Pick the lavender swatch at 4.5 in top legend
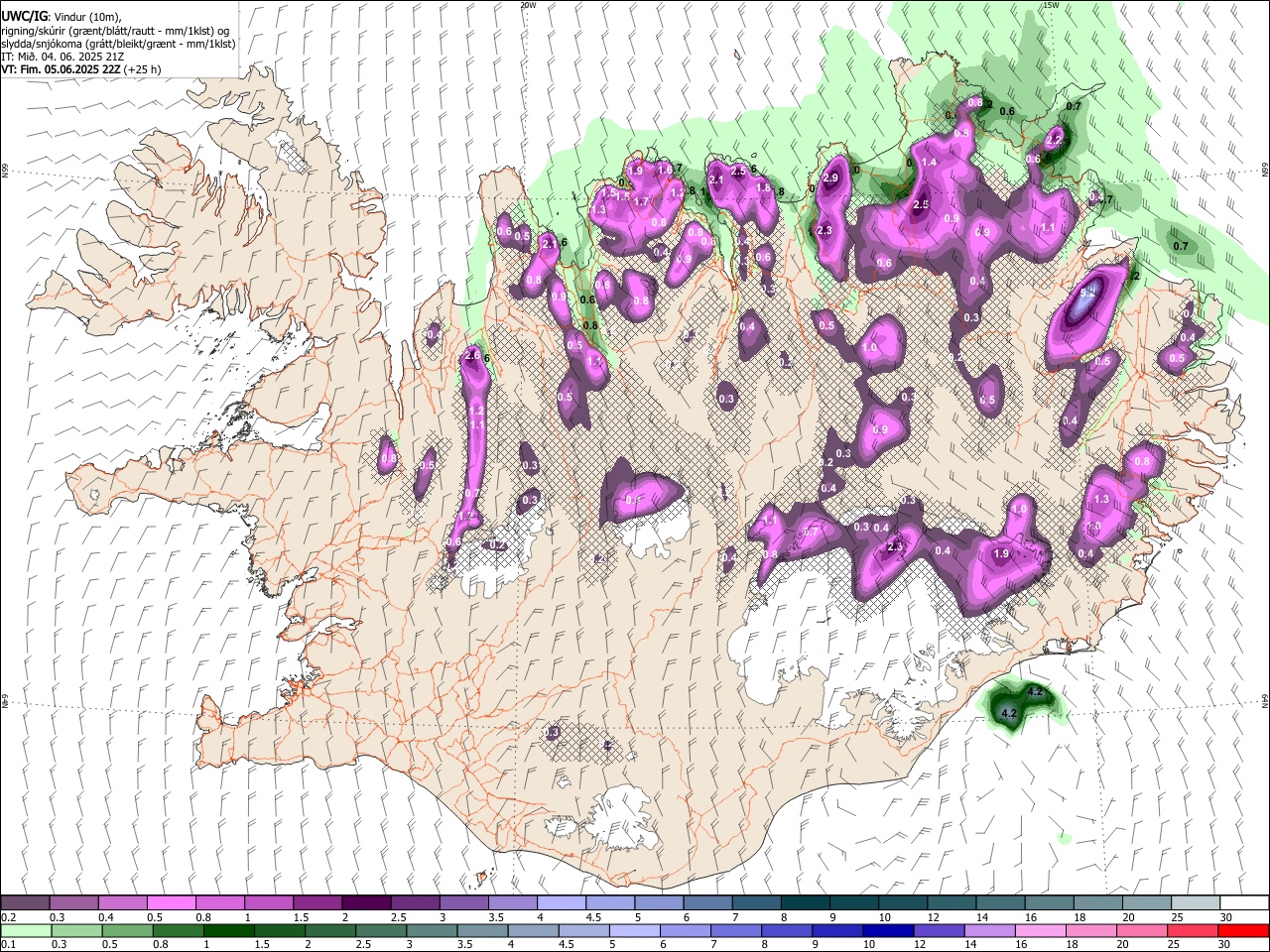Image resolution: width=1270 pixels, height=952 pixels. coord(610,902)
